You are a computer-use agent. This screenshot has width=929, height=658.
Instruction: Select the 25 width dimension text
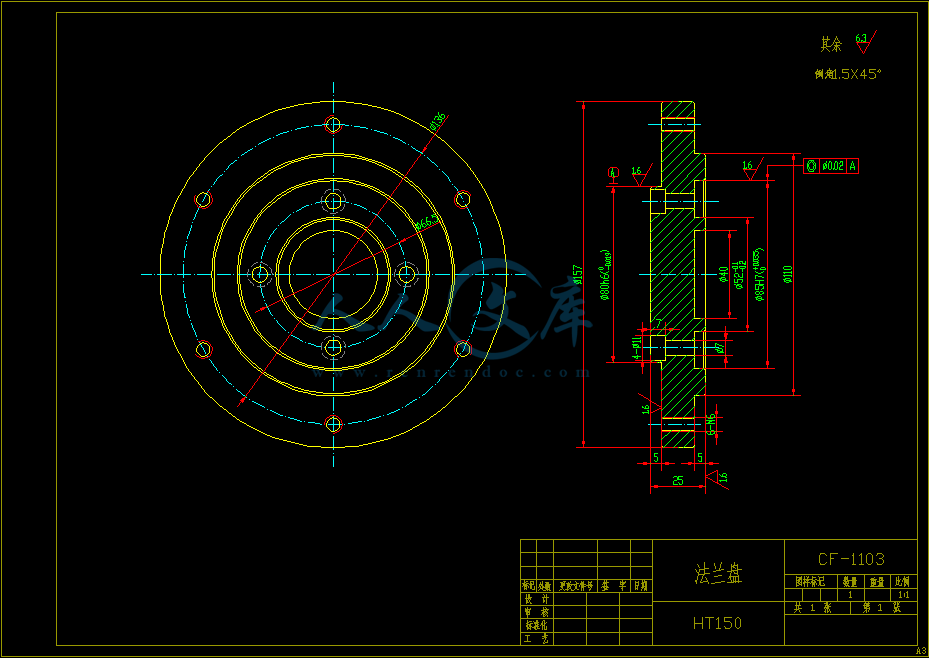[x=677, y=480]
